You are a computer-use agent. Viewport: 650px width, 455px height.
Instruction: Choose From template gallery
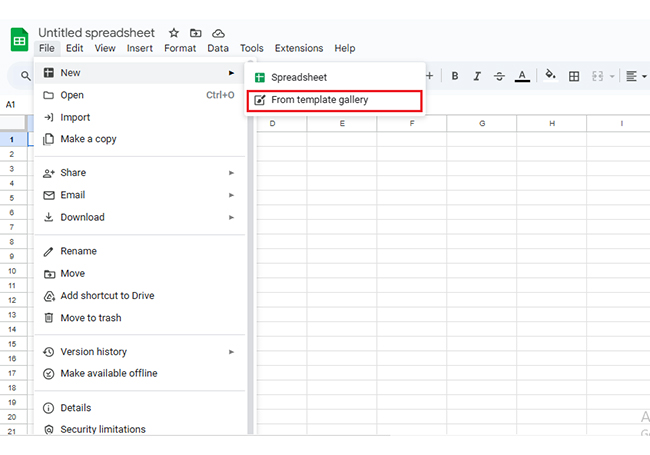click(x=334, y=100)
